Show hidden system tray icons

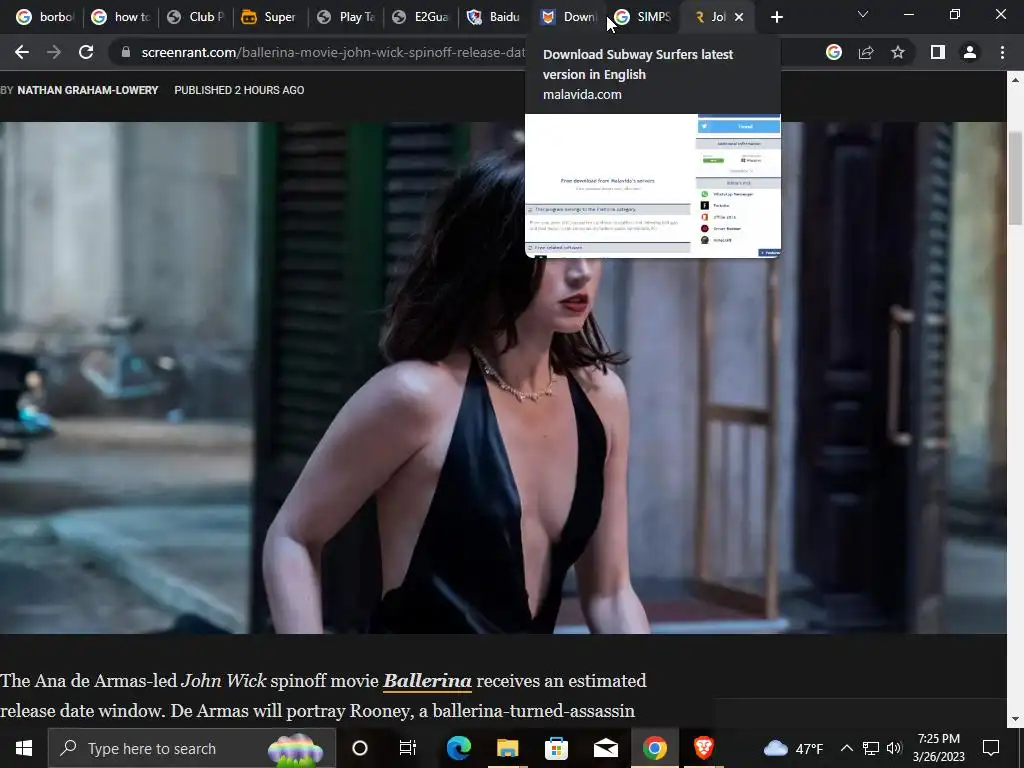(x=846, y=748)
